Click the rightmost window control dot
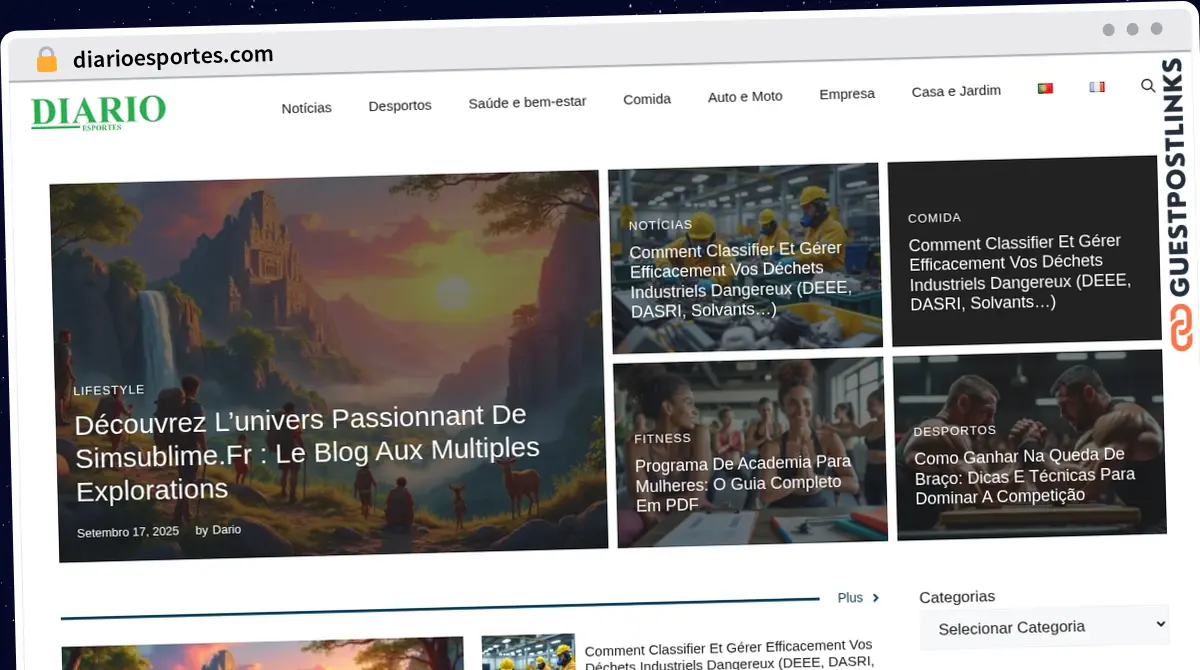The image size is (1200, 670). click(1157, 30)
